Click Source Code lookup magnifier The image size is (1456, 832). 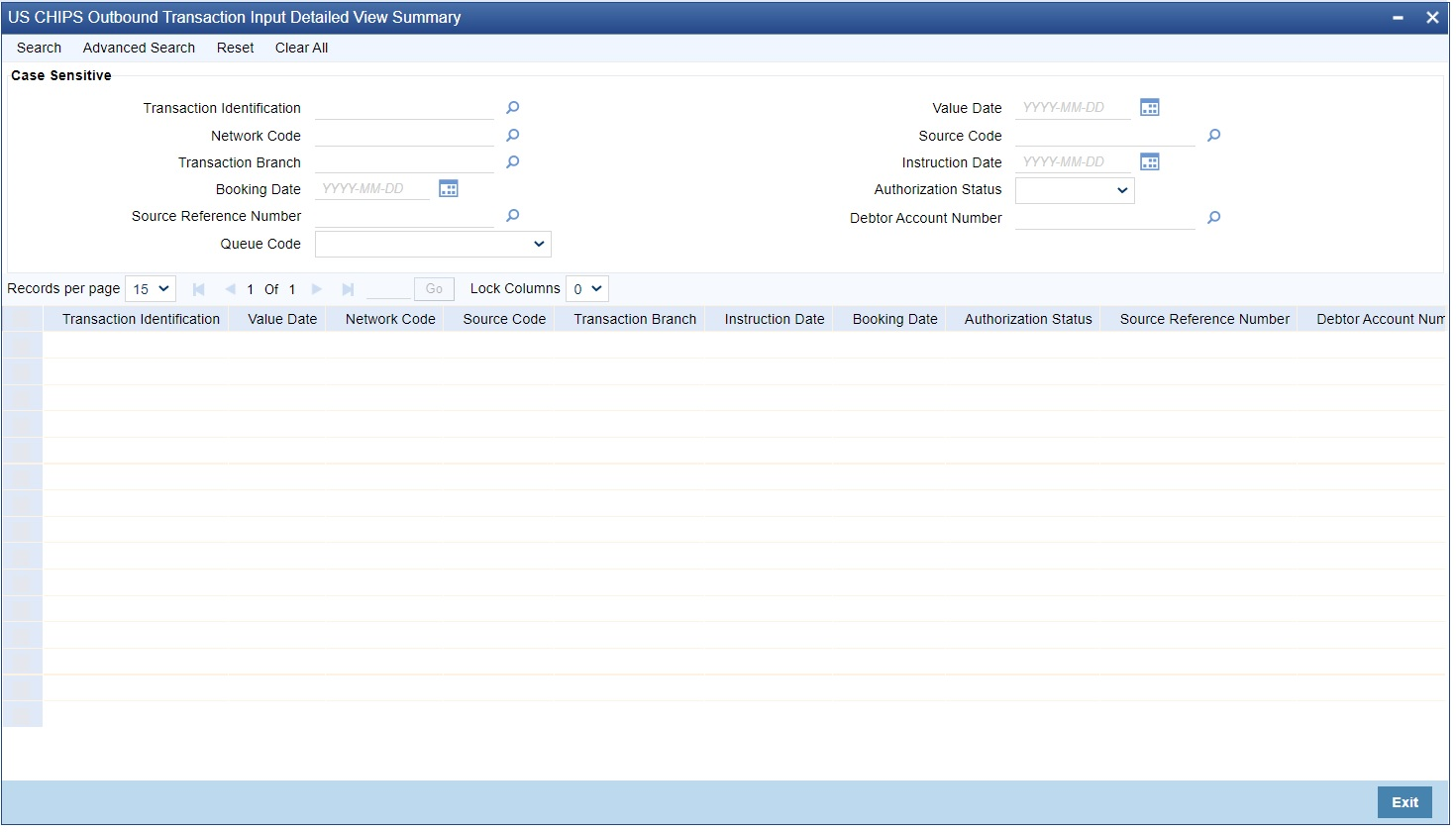(1213, 135)
